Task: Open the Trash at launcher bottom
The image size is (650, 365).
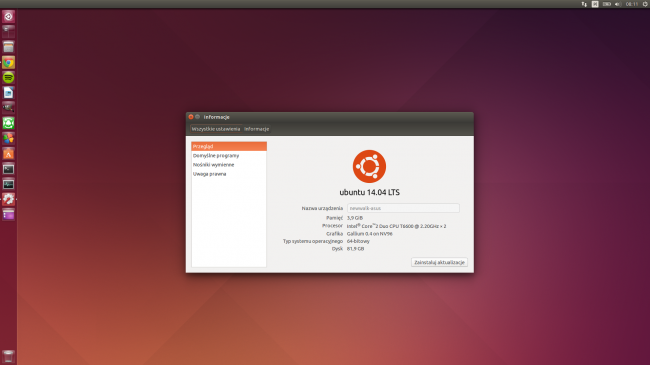Action: click(8, 356)
